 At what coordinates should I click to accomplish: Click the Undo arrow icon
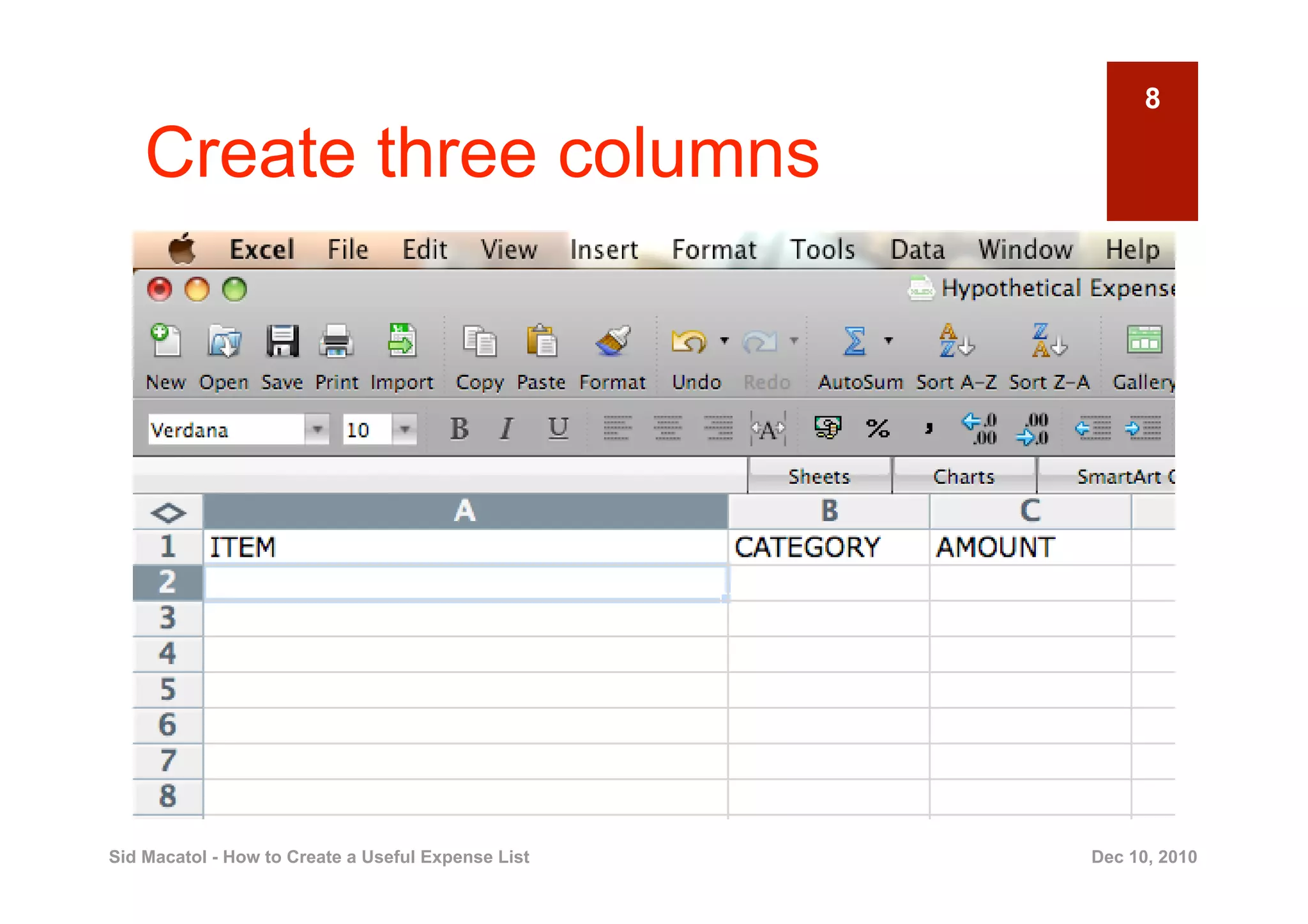point(688,342)
